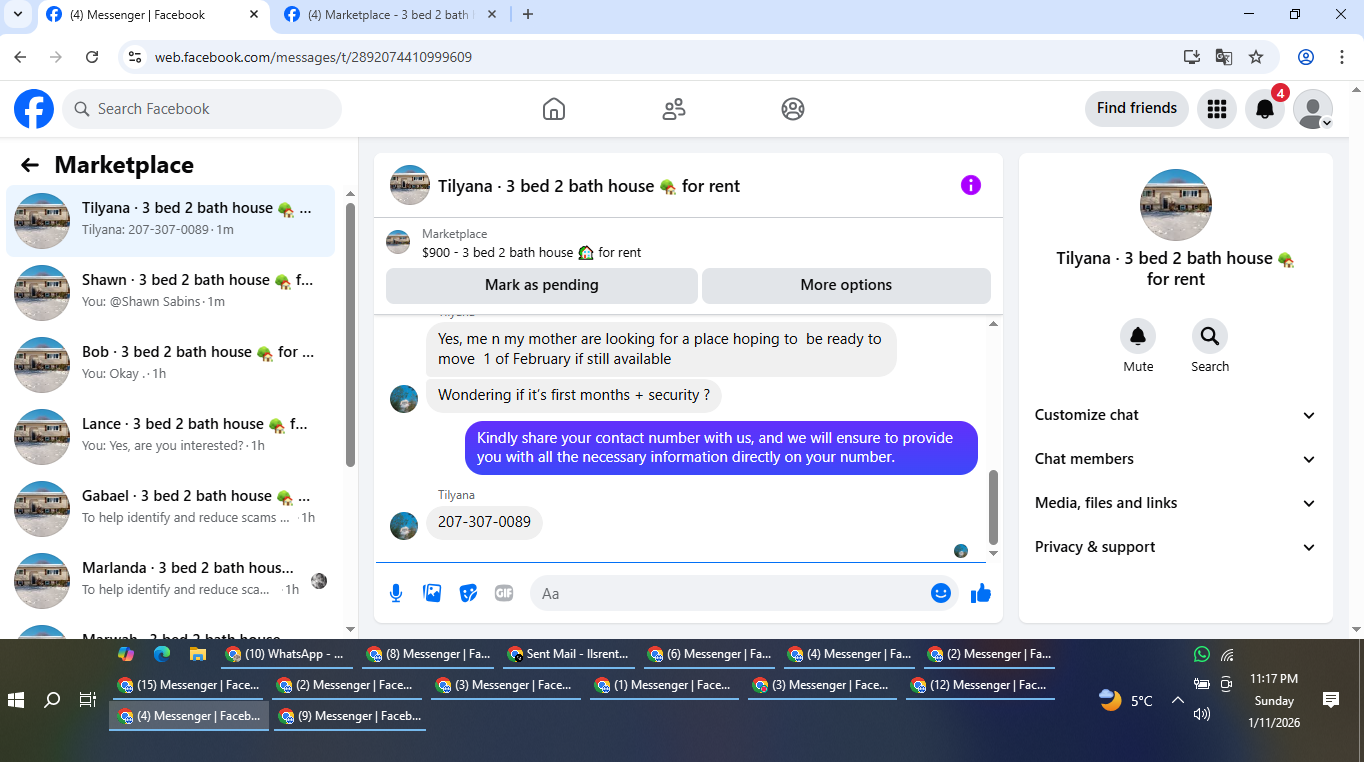Expand the Chat members section
The image size is (1364, 762).
coord(1176,459)
